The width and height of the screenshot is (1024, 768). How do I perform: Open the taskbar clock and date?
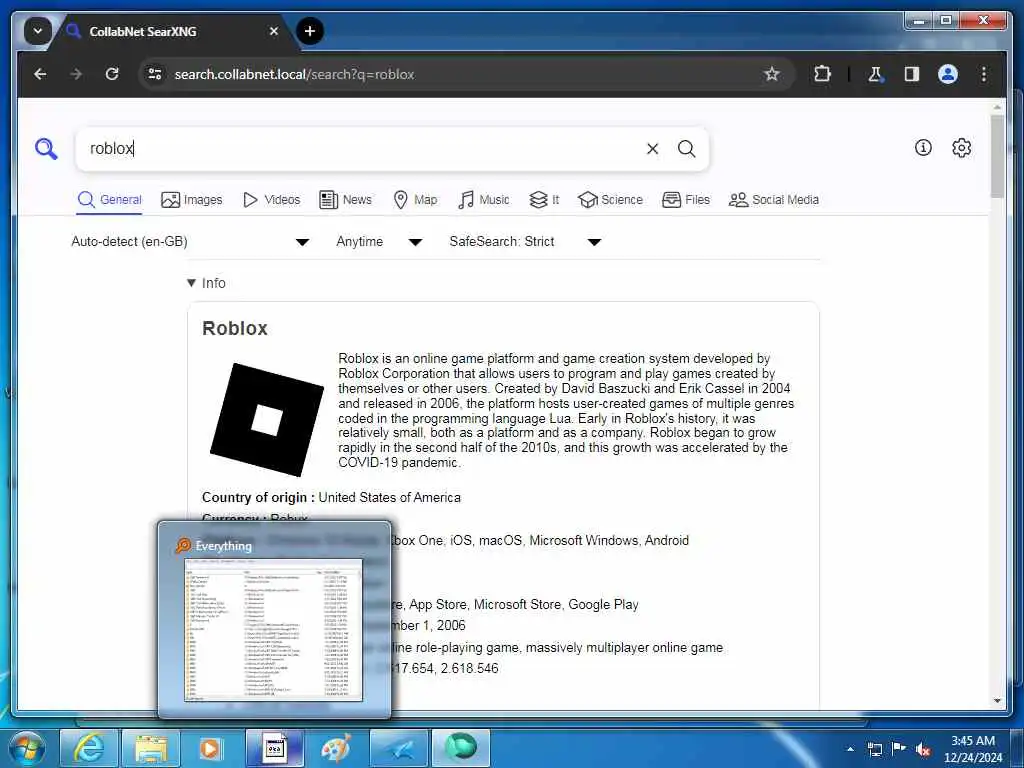(973, 749)
